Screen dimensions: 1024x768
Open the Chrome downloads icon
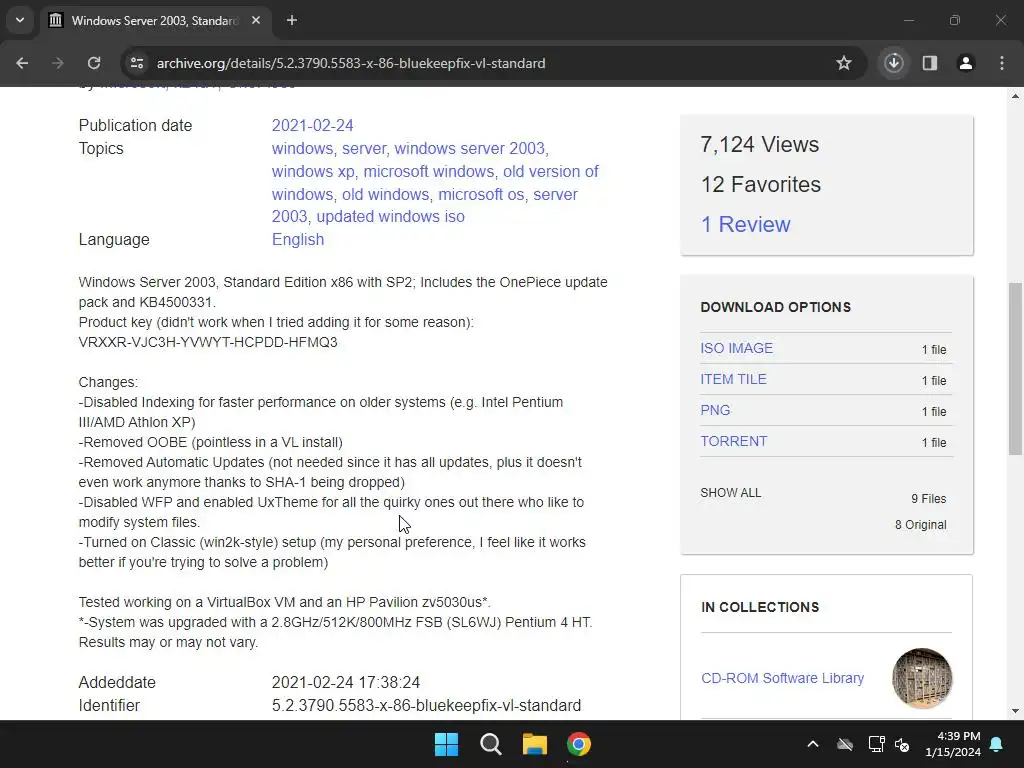tap(894, 63)
